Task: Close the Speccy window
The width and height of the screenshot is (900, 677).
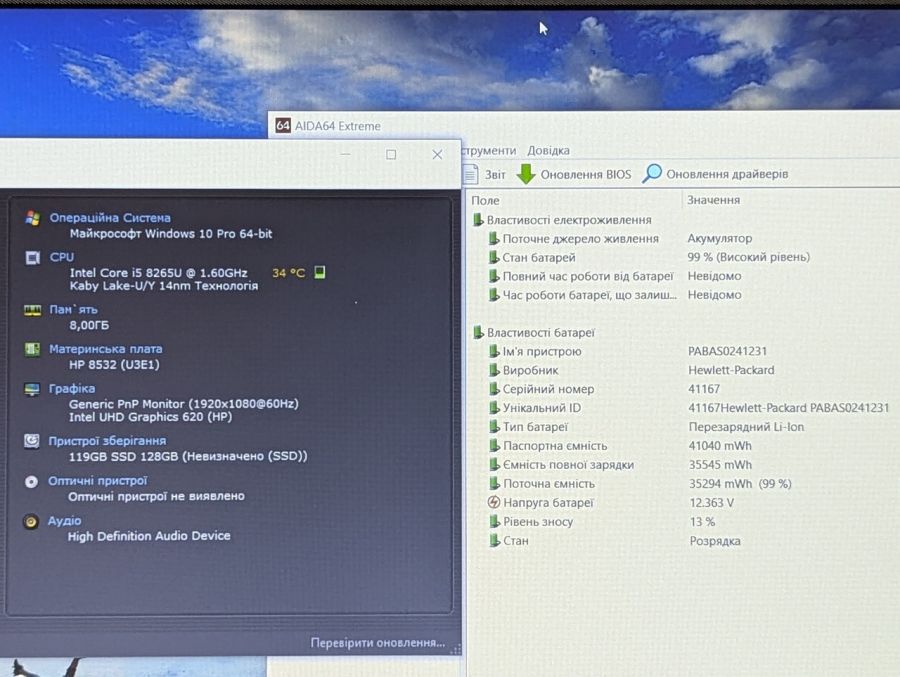Action: tap(437, 154)
